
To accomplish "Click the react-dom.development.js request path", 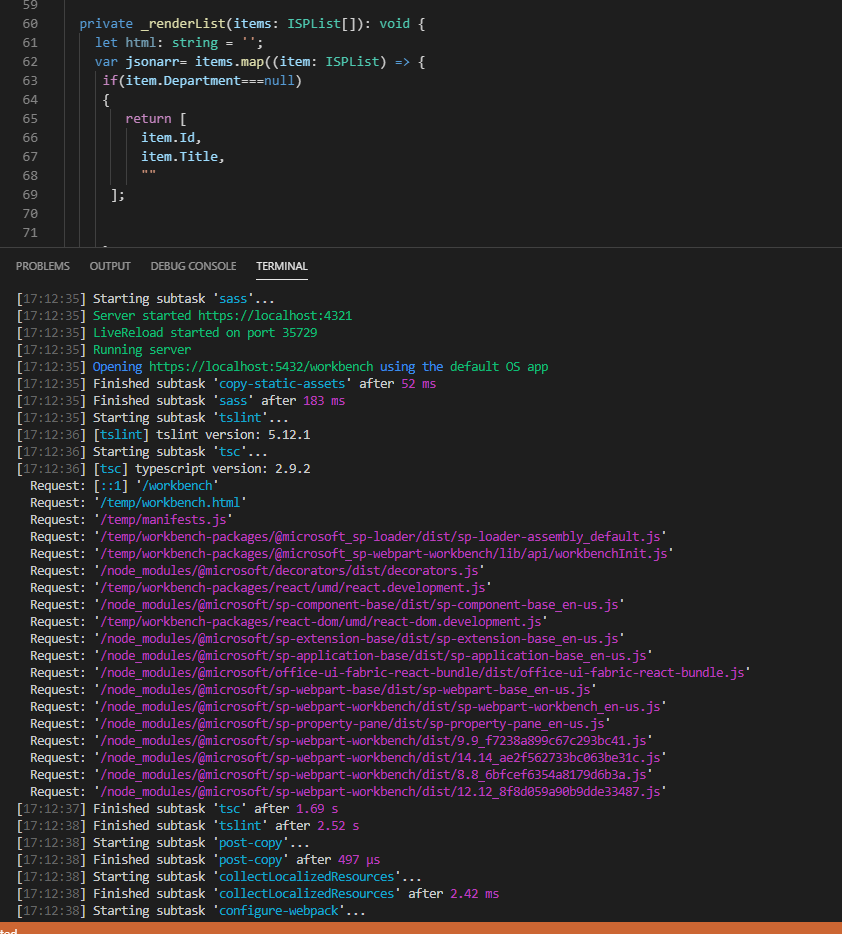I will 321,622.
